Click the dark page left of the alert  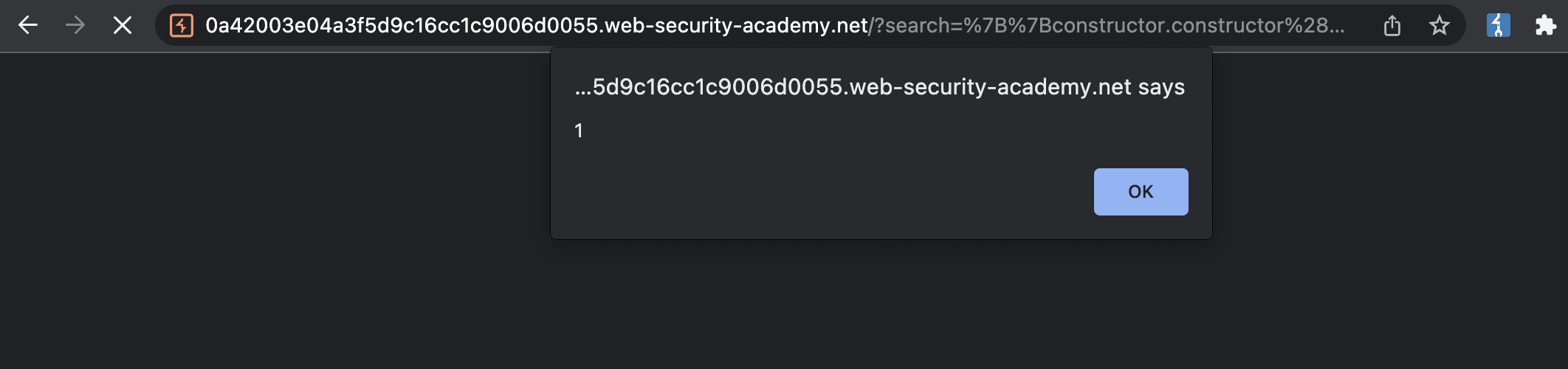(x=273, y=184)
